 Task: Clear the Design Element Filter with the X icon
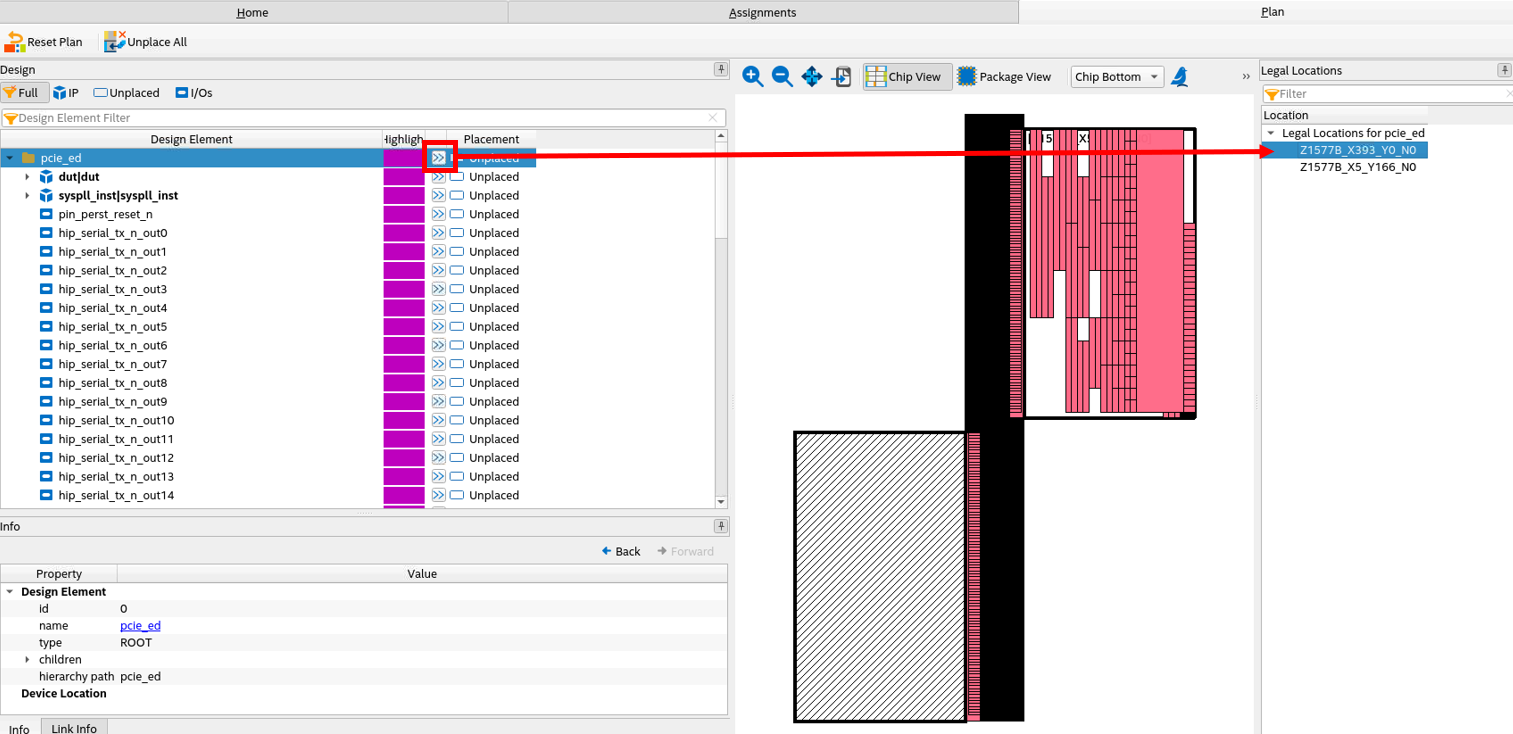point(713,118)
